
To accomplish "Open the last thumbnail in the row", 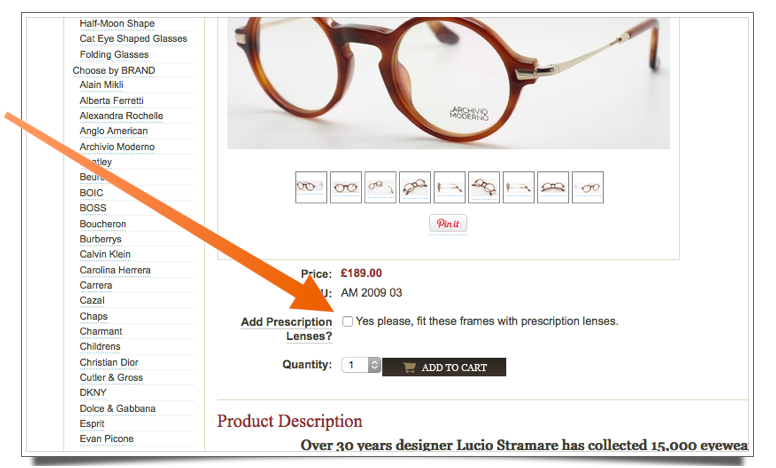I will point(587,187).
